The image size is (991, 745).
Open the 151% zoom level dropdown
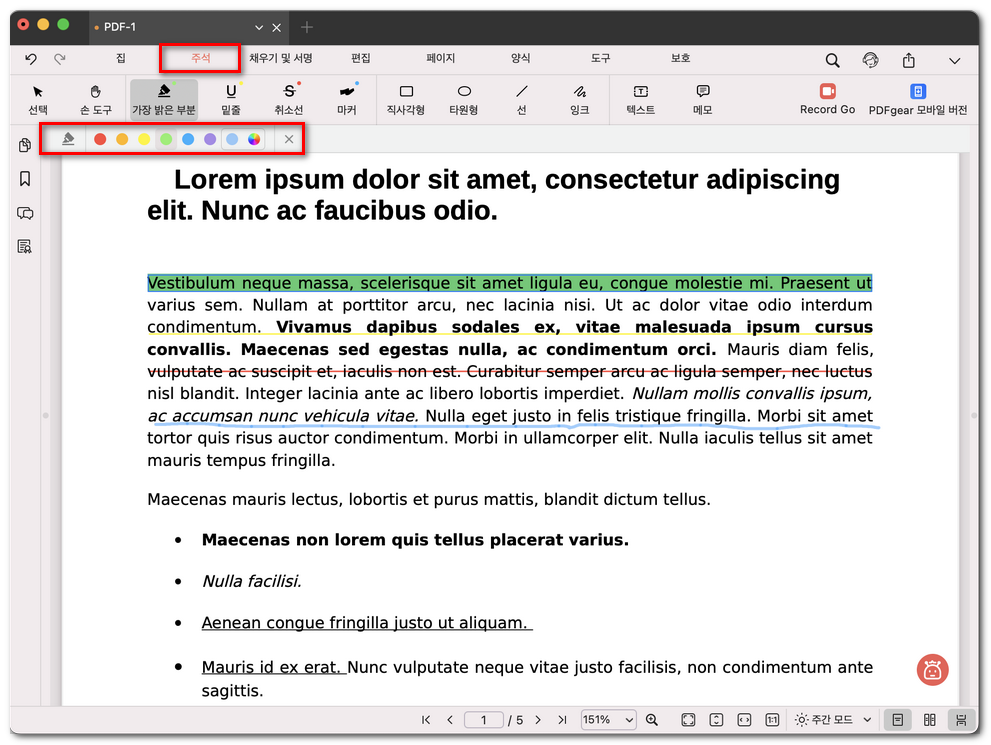608,720
